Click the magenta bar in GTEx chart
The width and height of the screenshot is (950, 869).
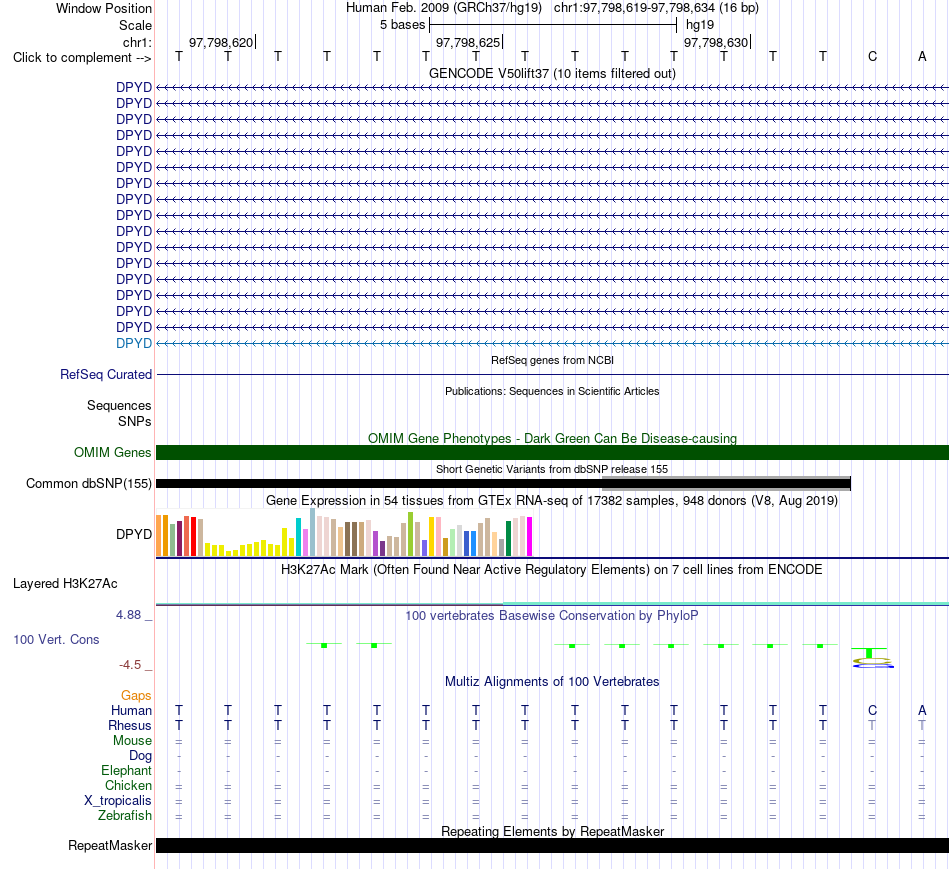click(x=529, y=536)
